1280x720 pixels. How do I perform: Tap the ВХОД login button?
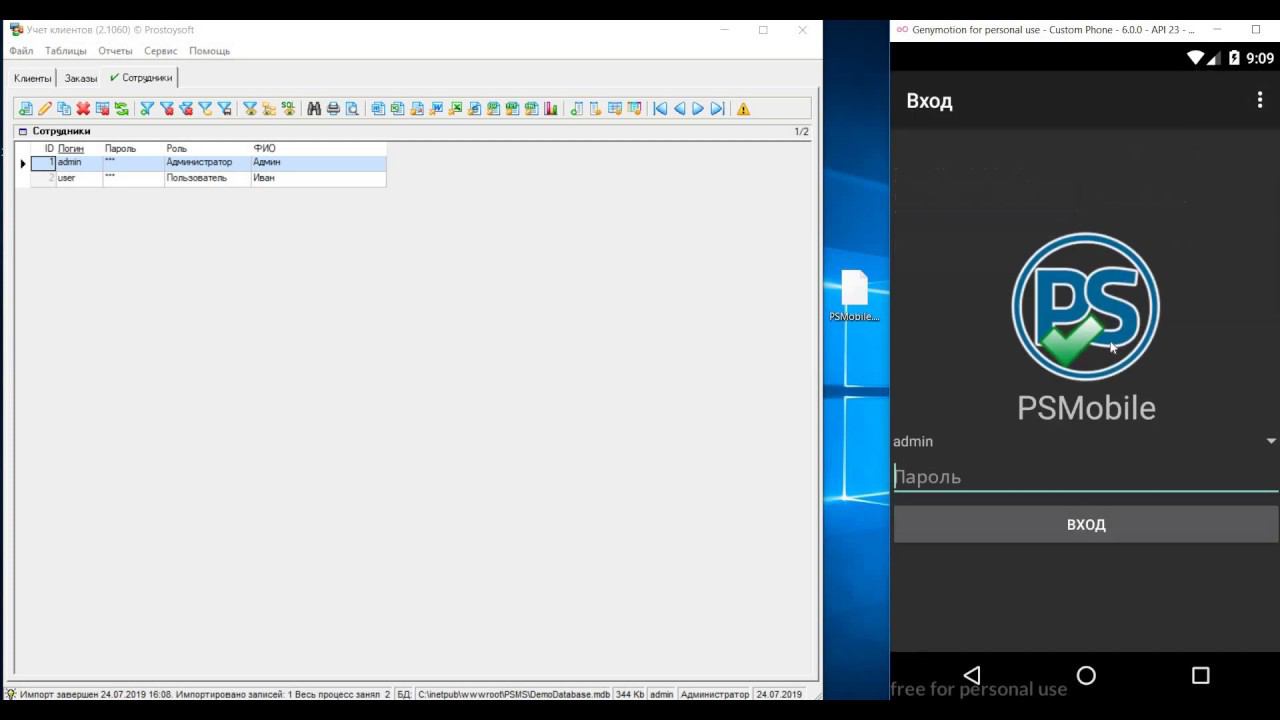[x=1086, y=524]
